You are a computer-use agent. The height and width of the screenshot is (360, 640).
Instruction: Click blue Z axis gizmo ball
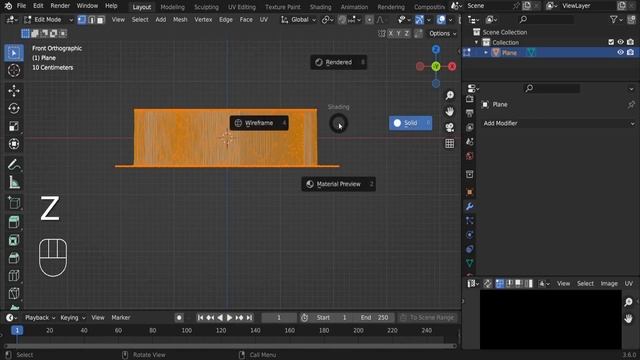pos(436,50)
